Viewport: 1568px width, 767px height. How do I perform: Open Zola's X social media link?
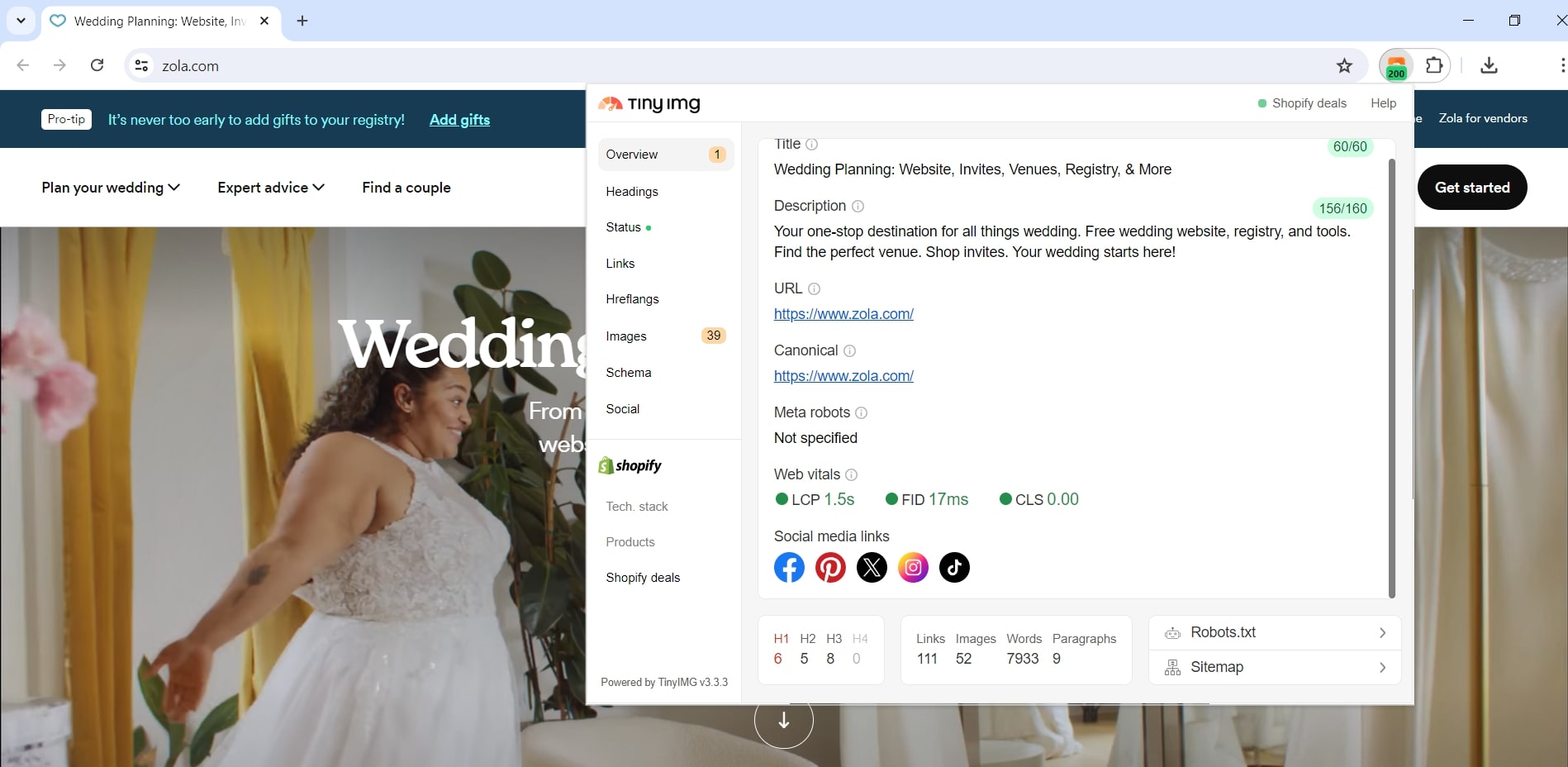point(872,567)
